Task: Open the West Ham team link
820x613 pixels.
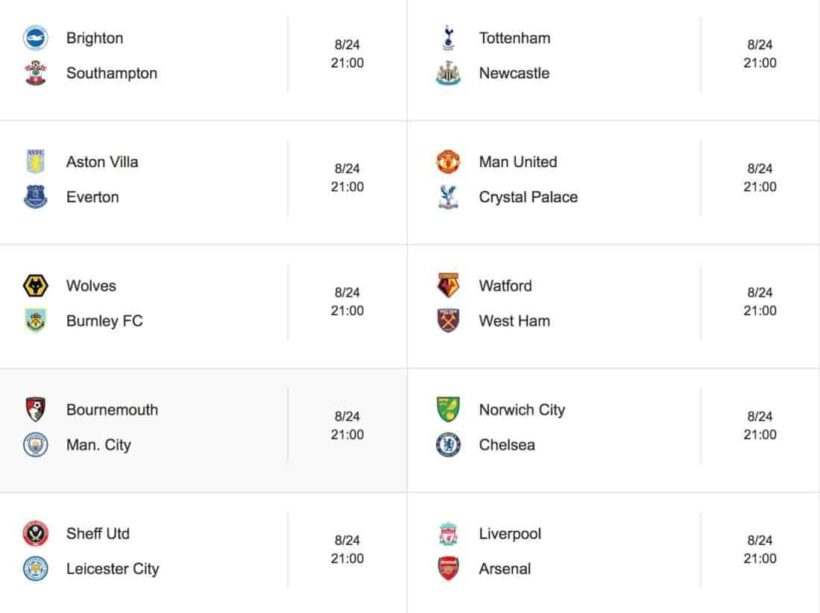Action: coord(514,321)
